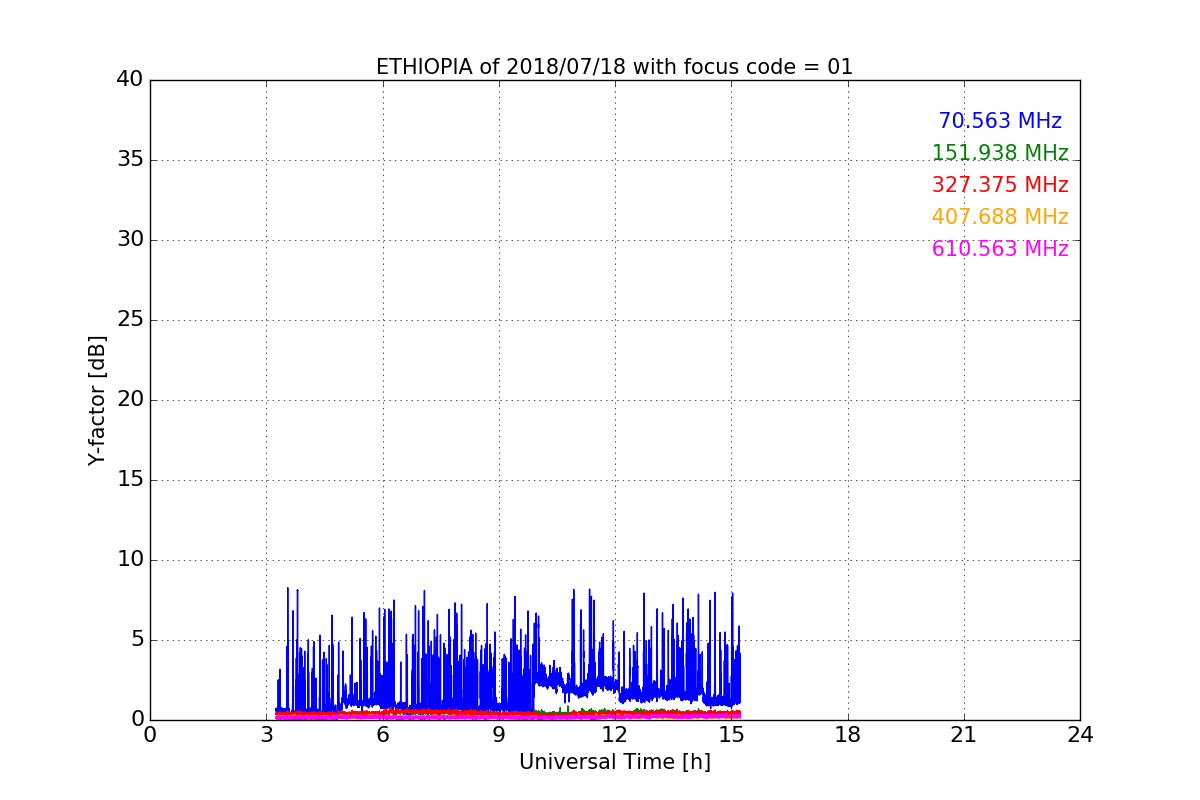The width and height of the screenshot is (1200, 800).
Task: Click the y-axis tick label 35
Action: click(x=130, y=160)
